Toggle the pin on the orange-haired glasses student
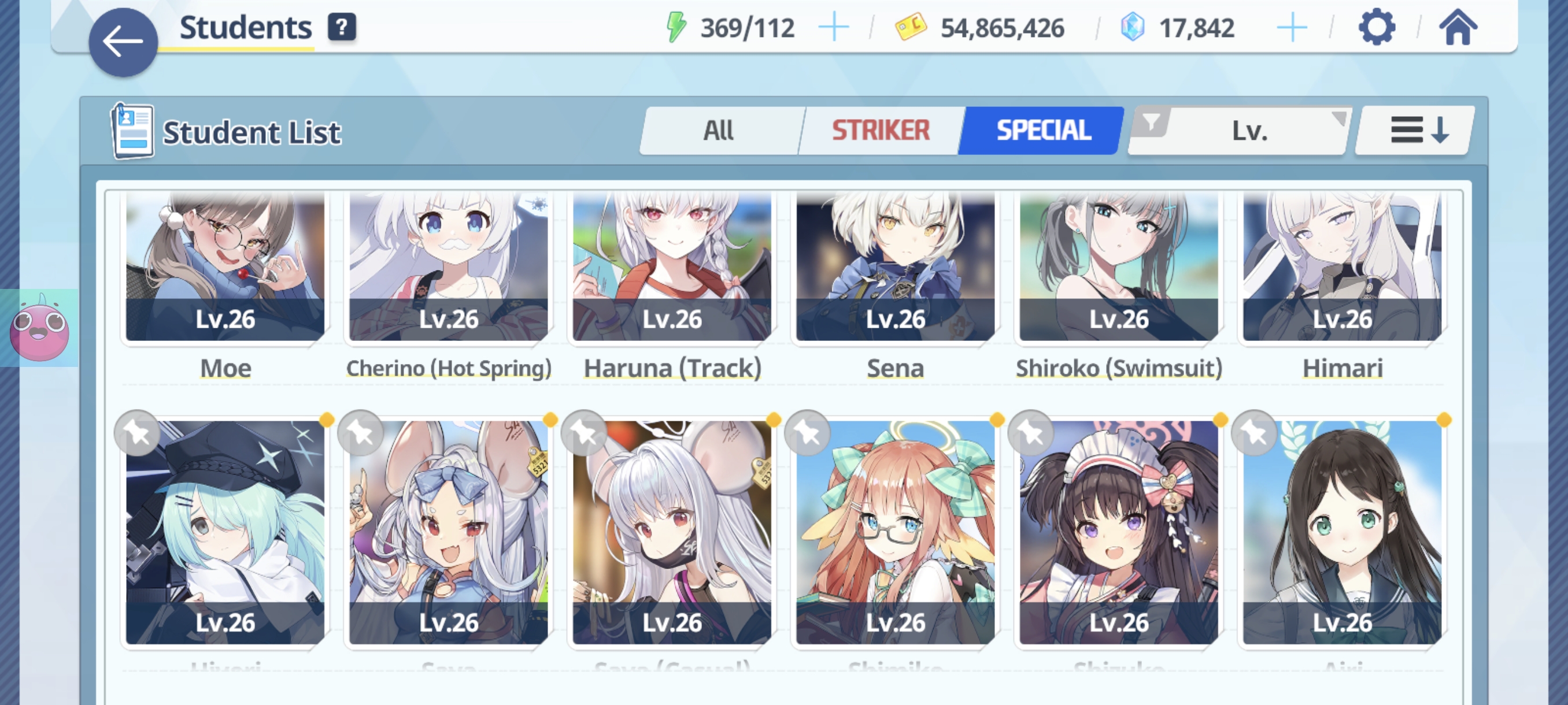 click(x=807, y=434)
